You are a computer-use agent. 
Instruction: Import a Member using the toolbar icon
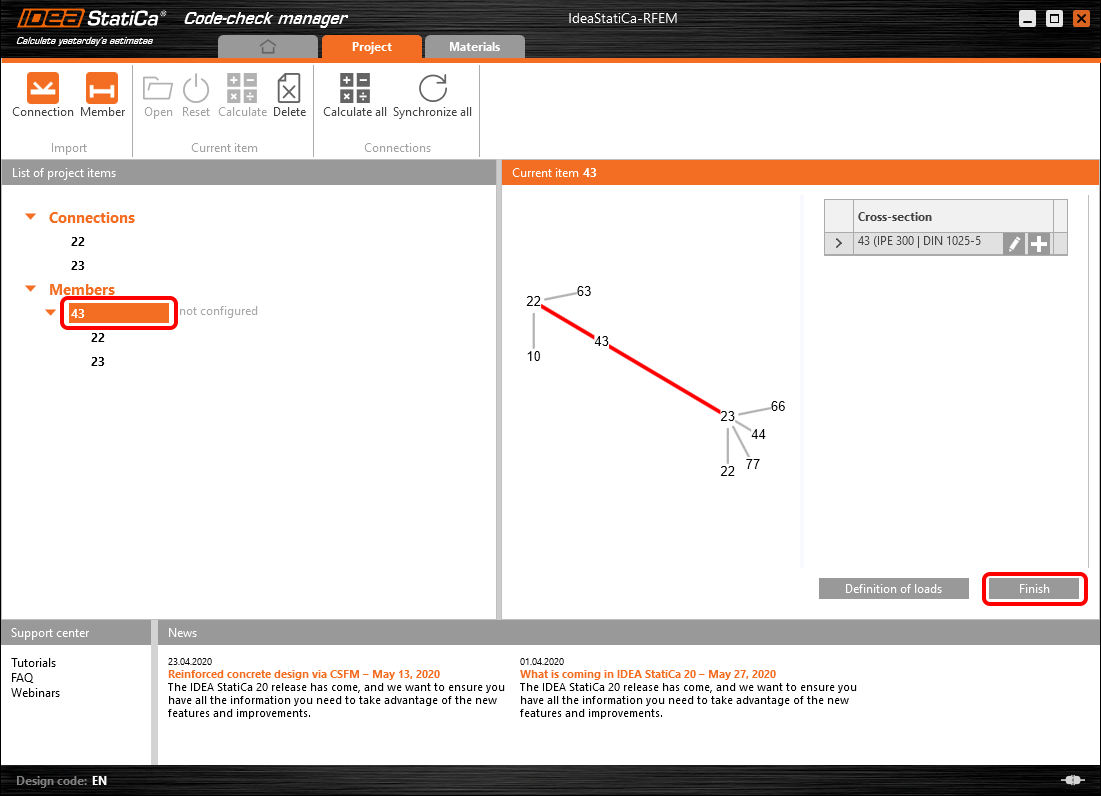point(102,95)
